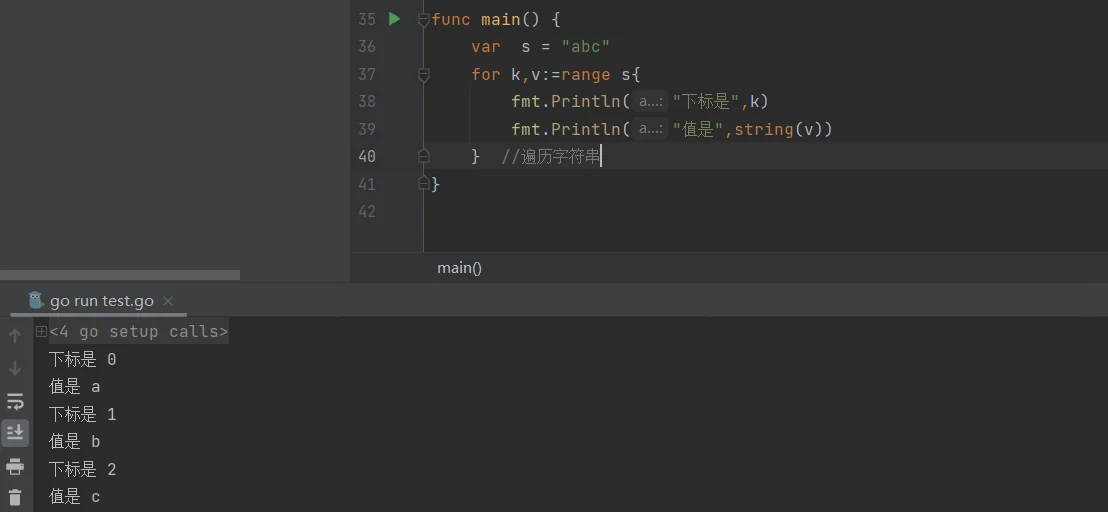Click output line '值是 a'
The height and width of the screenshot is (512, 1108).
[x=75, y=387]
